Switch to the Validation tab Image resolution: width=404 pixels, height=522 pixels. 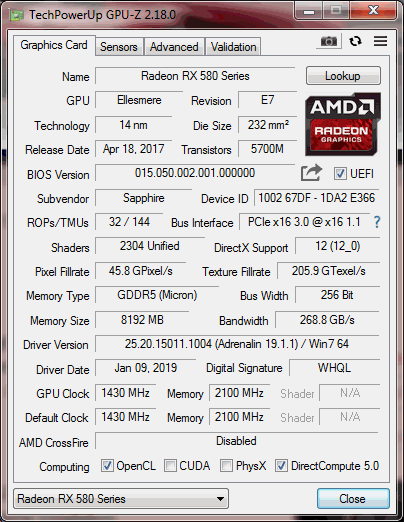point(233,47)
